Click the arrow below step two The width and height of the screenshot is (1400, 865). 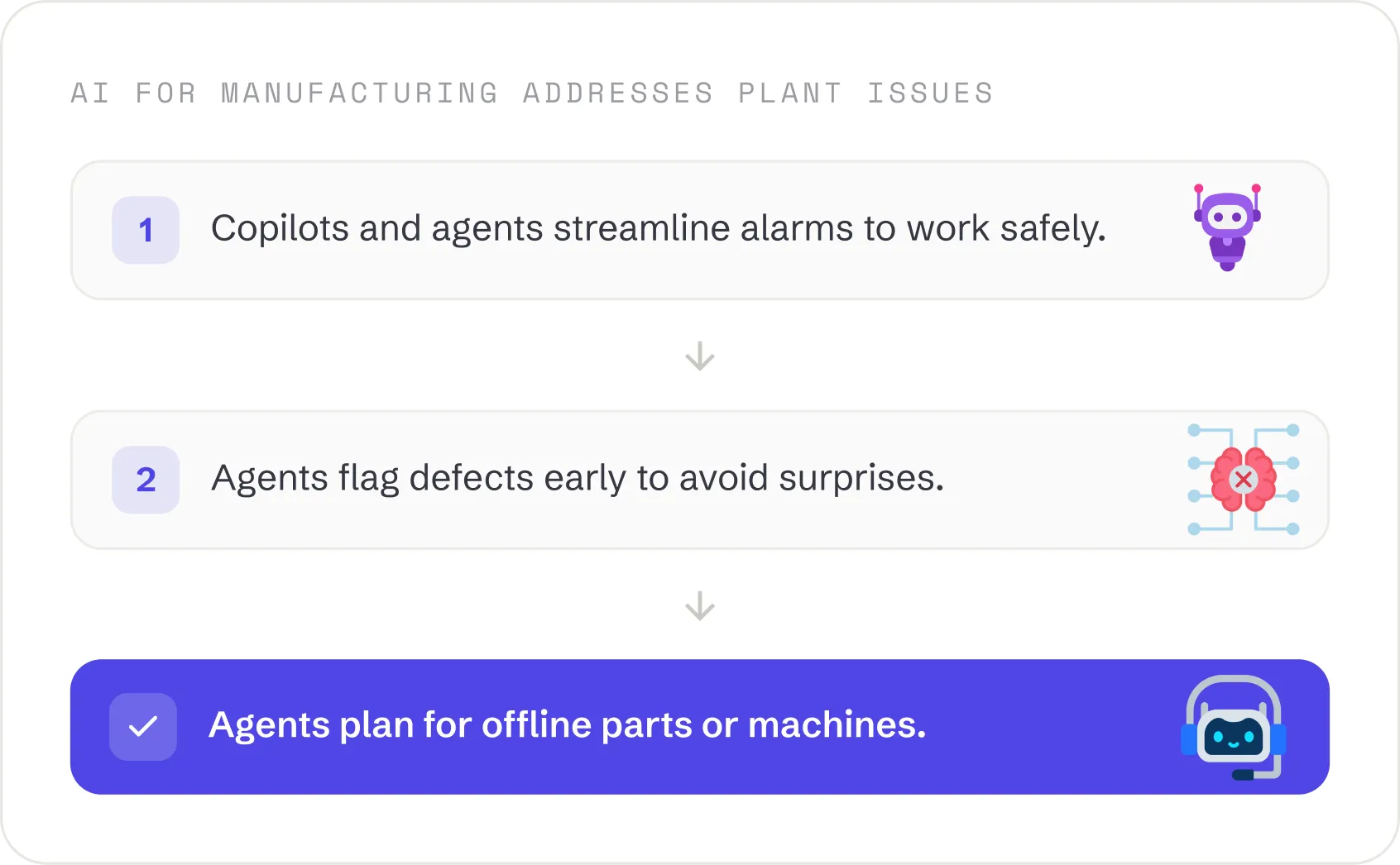tap(700, 605)
